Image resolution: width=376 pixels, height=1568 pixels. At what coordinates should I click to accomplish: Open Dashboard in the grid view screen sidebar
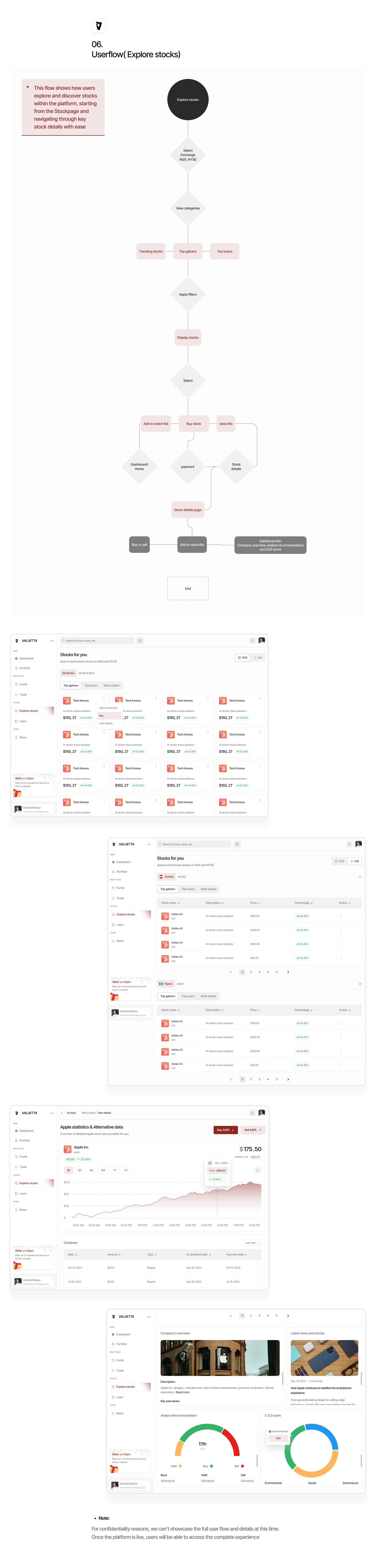24,659
